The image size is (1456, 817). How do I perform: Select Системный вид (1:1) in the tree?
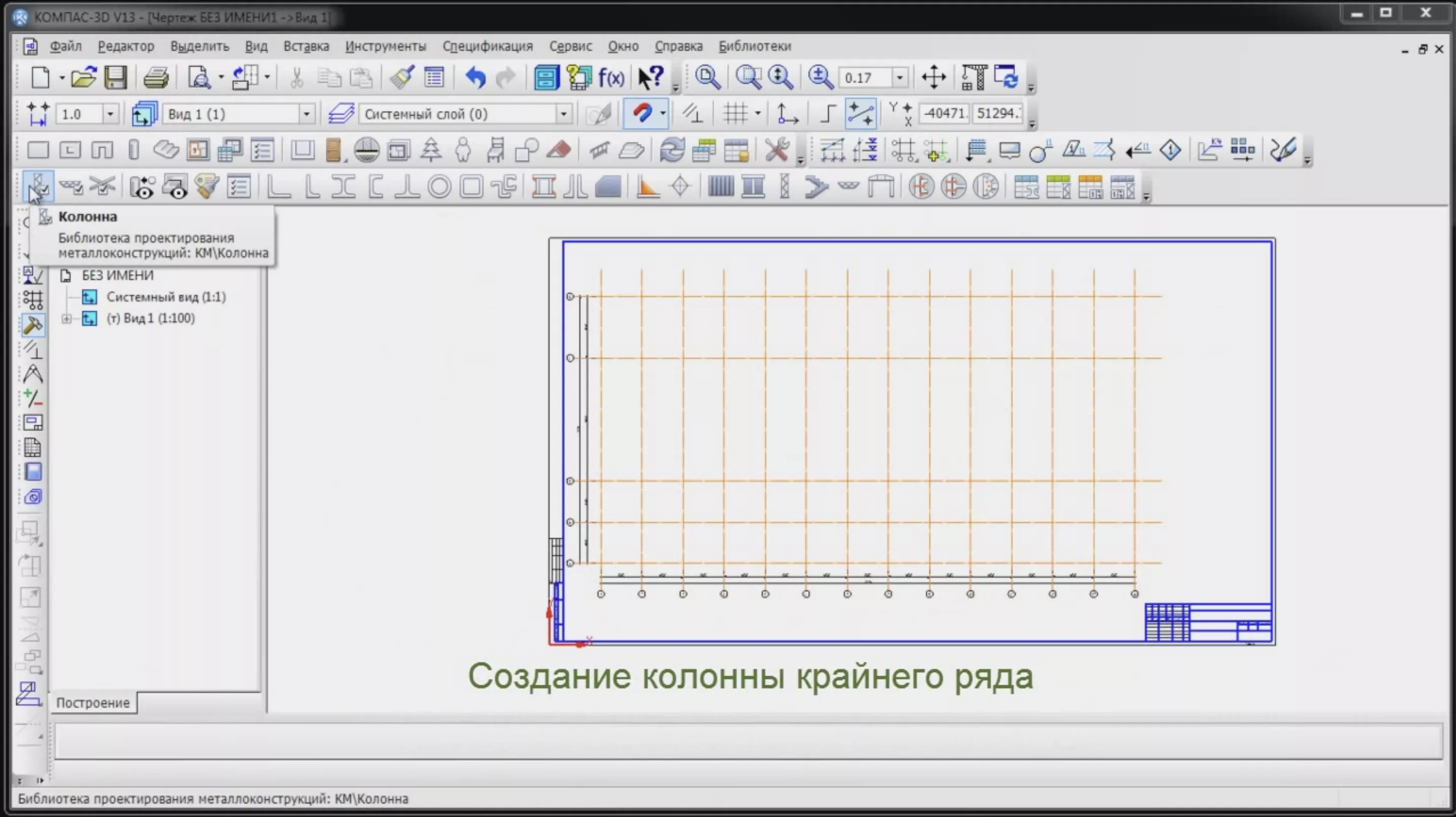coord(166,296)
